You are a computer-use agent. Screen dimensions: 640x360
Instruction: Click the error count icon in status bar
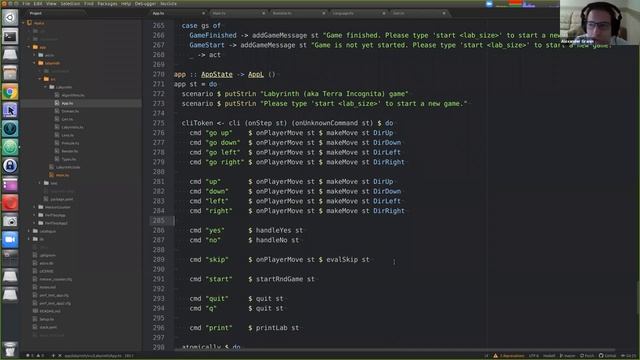pyautogui.click(x=28, y=356)
